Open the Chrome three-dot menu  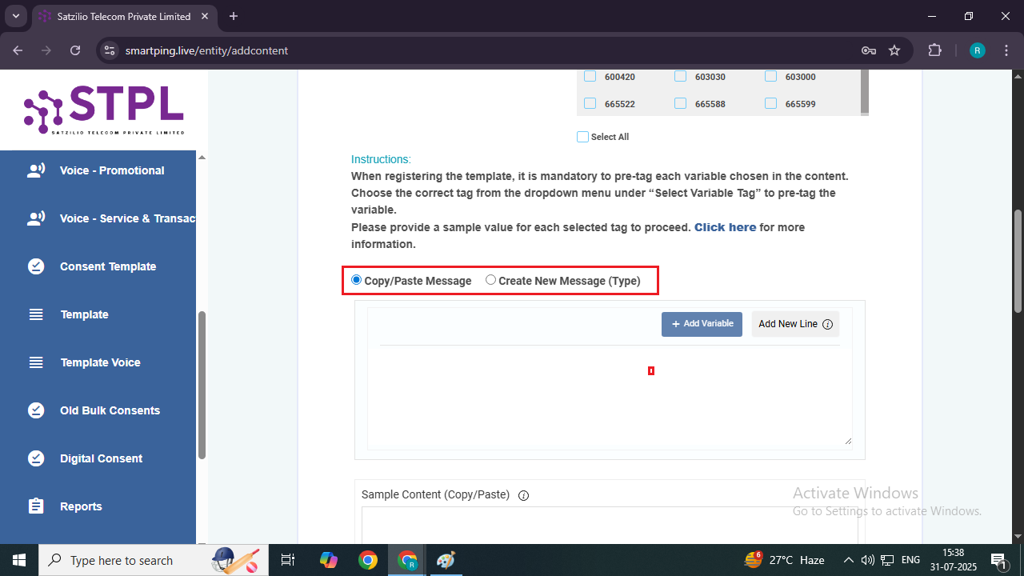[x=1006, y=50]
